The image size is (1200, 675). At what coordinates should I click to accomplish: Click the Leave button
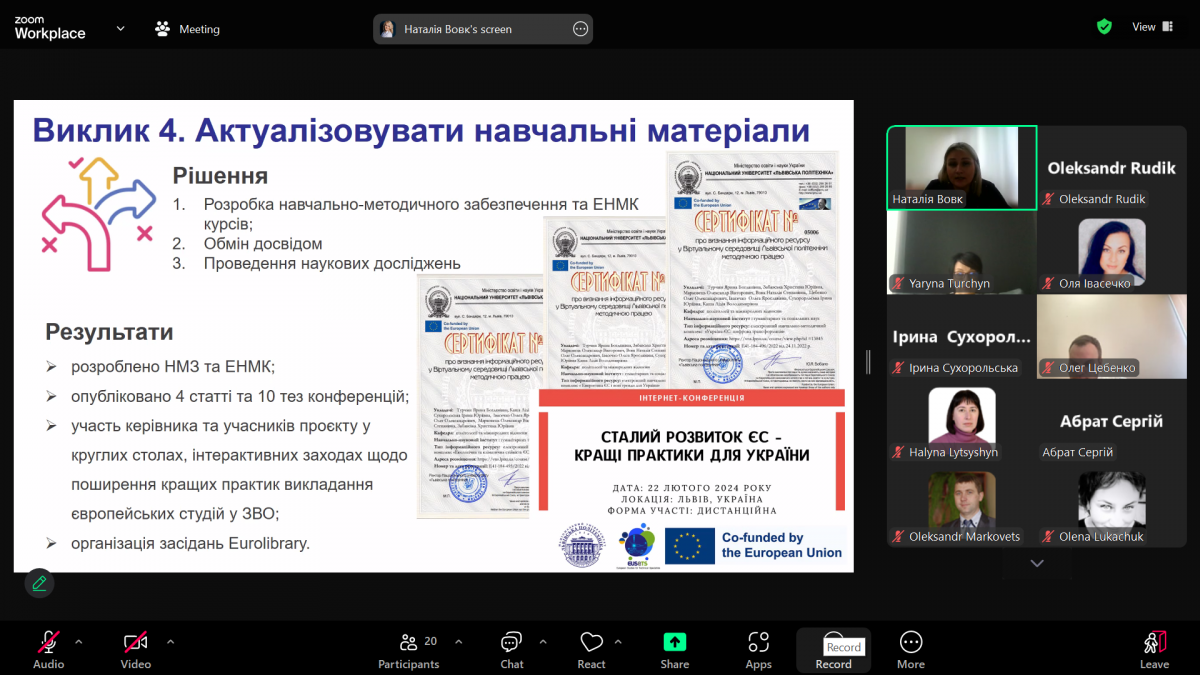coord(1154,645)
